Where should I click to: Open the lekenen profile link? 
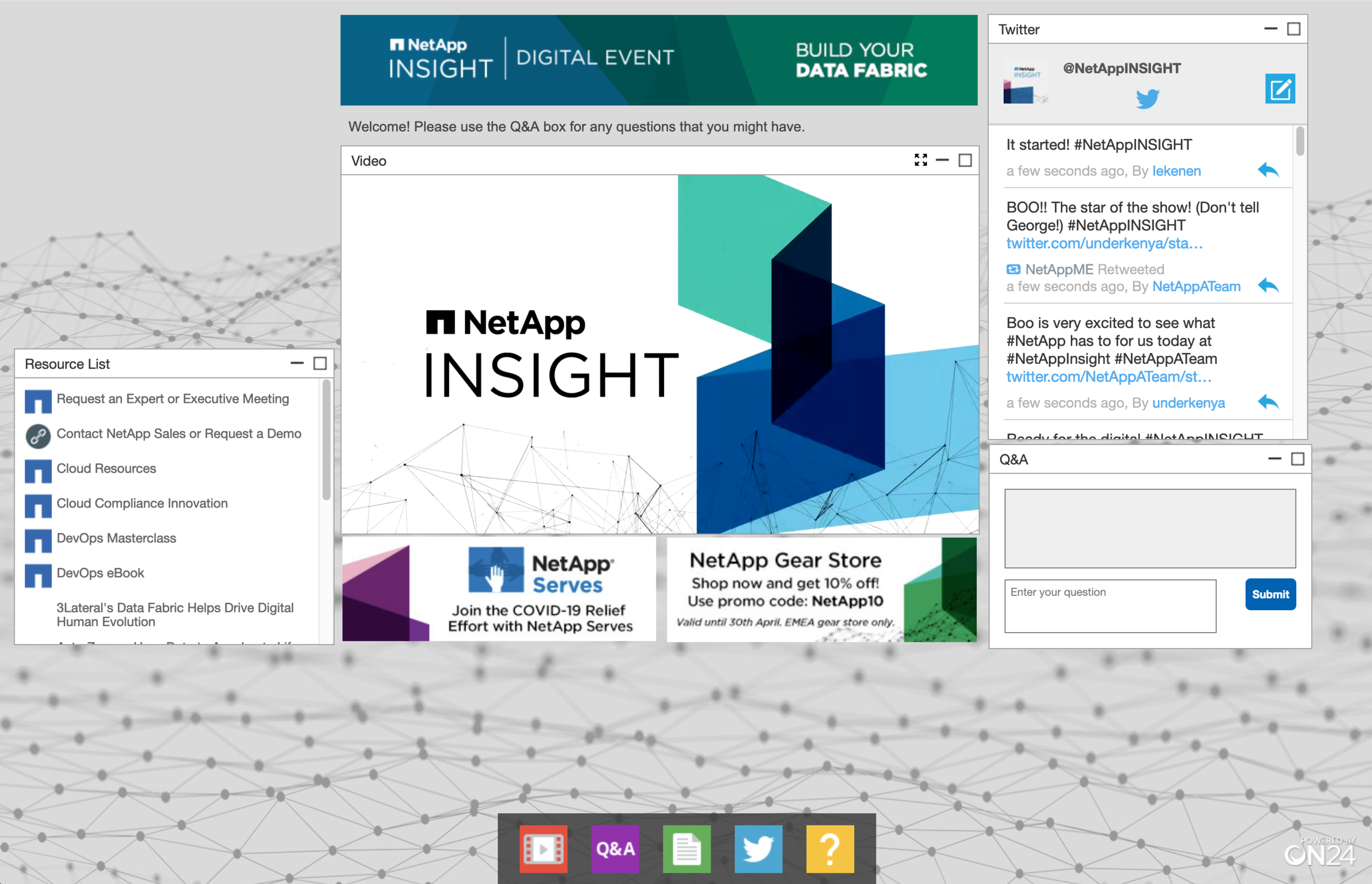click(1176, 171)
